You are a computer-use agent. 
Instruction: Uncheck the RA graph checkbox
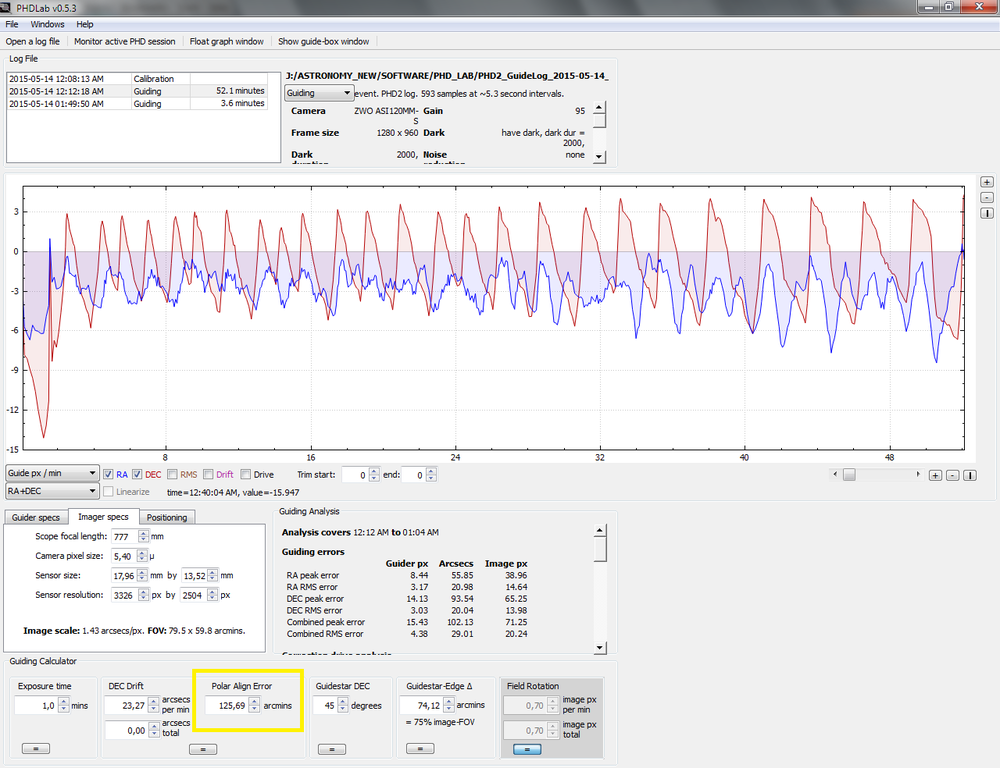[109, 475]
